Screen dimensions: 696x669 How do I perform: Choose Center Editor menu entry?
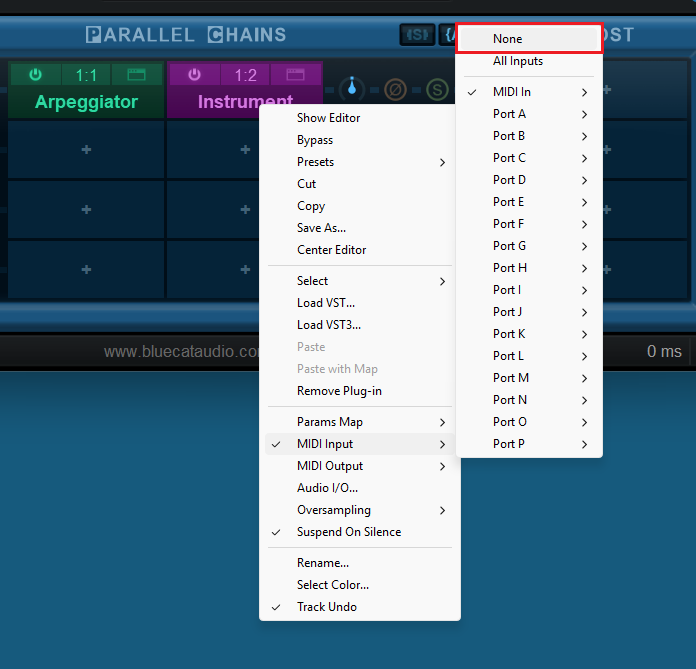point(360,250)
